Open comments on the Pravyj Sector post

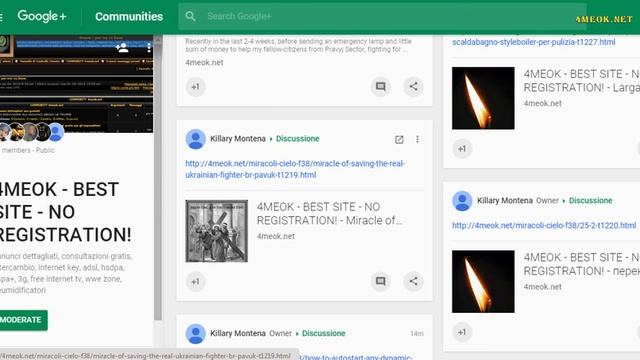coord(380,87)
